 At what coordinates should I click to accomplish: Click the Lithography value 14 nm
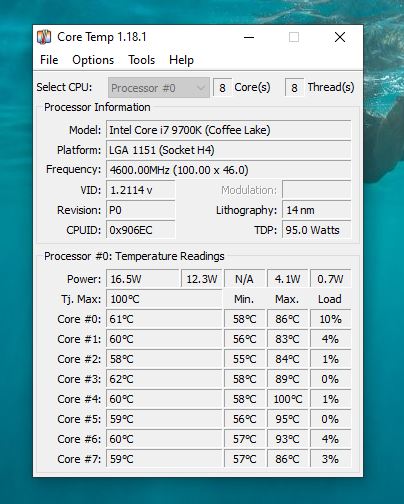tap(317, 210)
